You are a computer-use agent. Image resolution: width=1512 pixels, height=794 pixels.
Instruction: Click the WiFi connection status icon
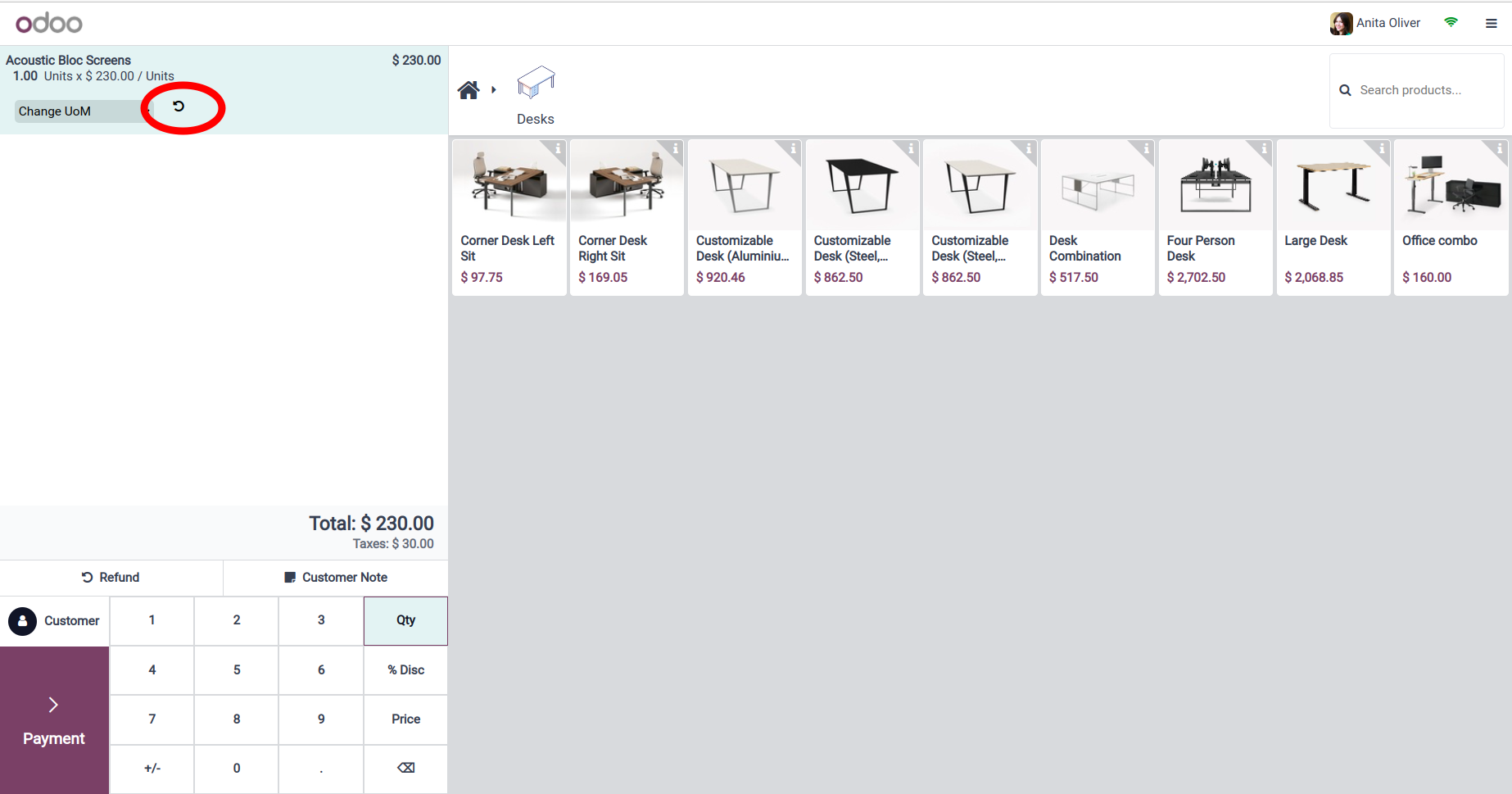tap(1451, 23)
